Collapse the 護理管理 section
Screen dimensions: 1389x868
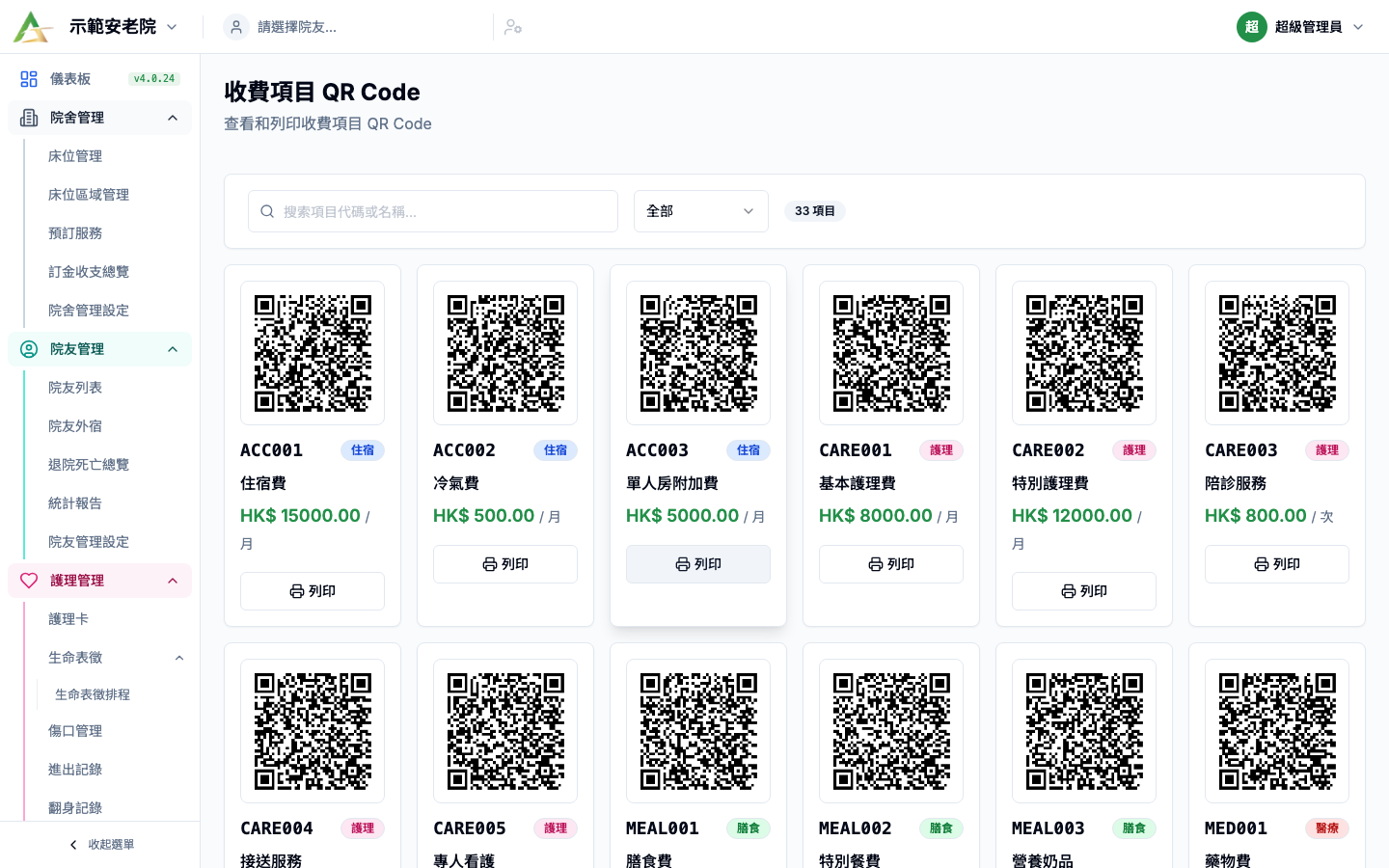[x=100, y=581]
